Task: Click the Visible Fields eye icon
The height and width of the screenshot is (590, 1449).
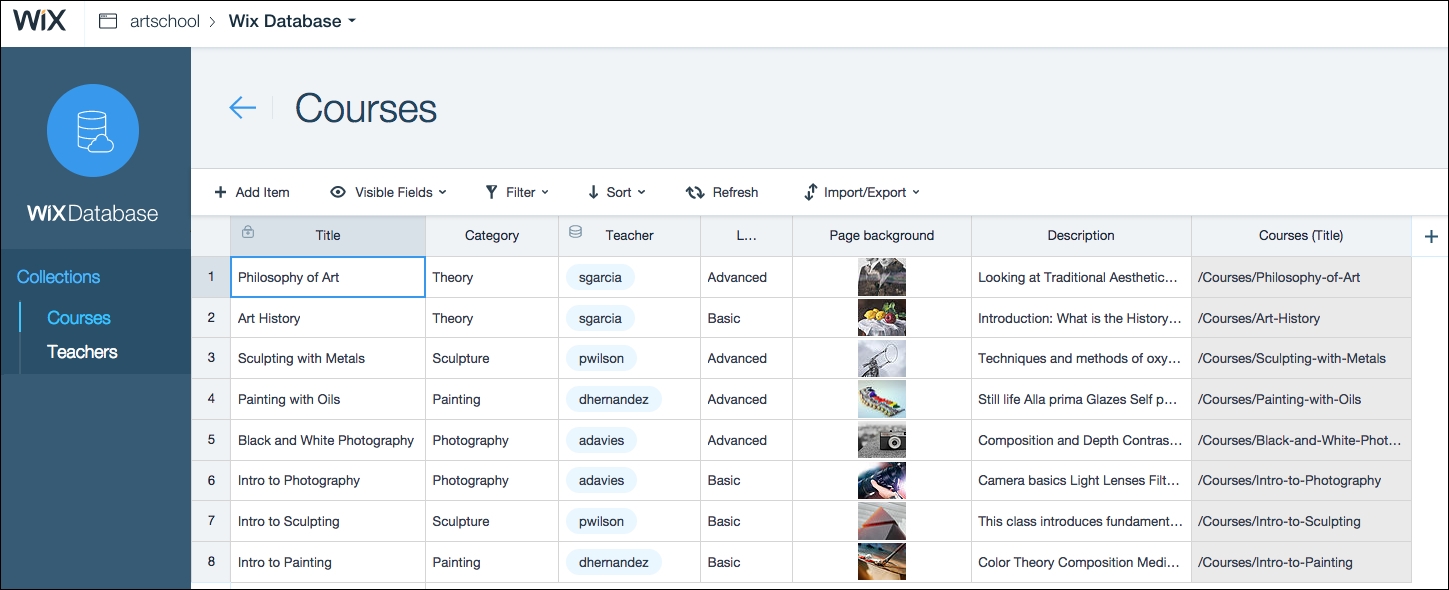Action: point(337,192)
